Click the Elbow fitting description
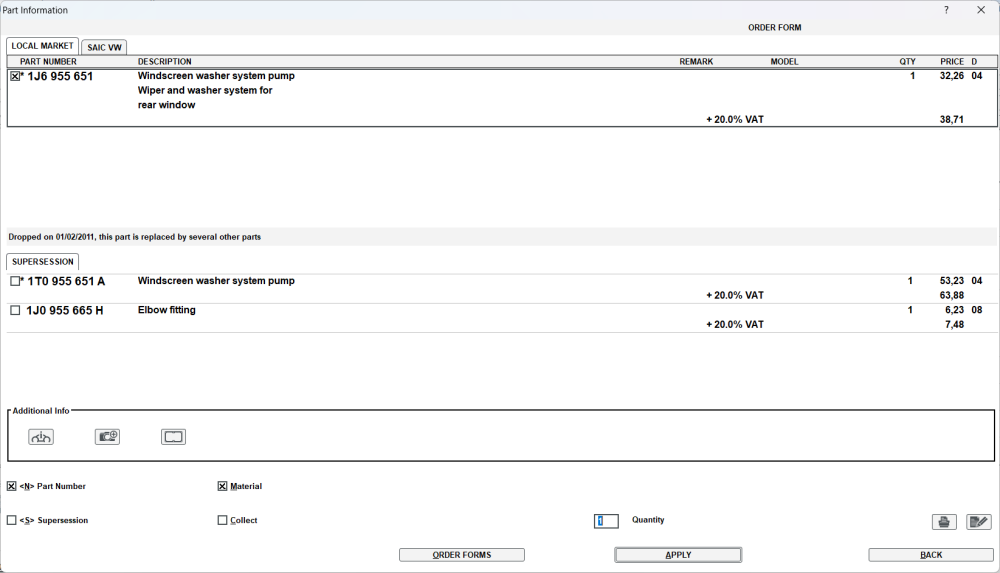Image resolution: width=1000 pixels, height=573 pixels. tap(166, 310)
